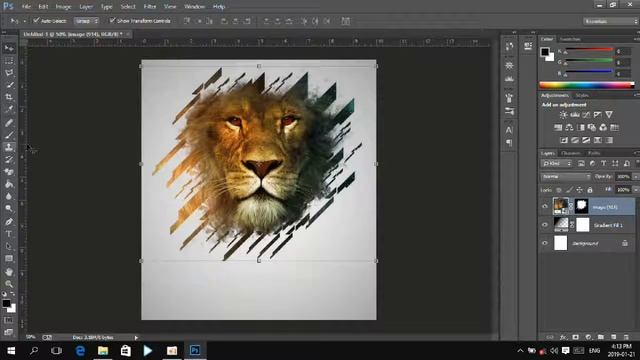This screenshot has height=360, width=640.
Task: Open Windows Start menu
Action: pos(11,351)
